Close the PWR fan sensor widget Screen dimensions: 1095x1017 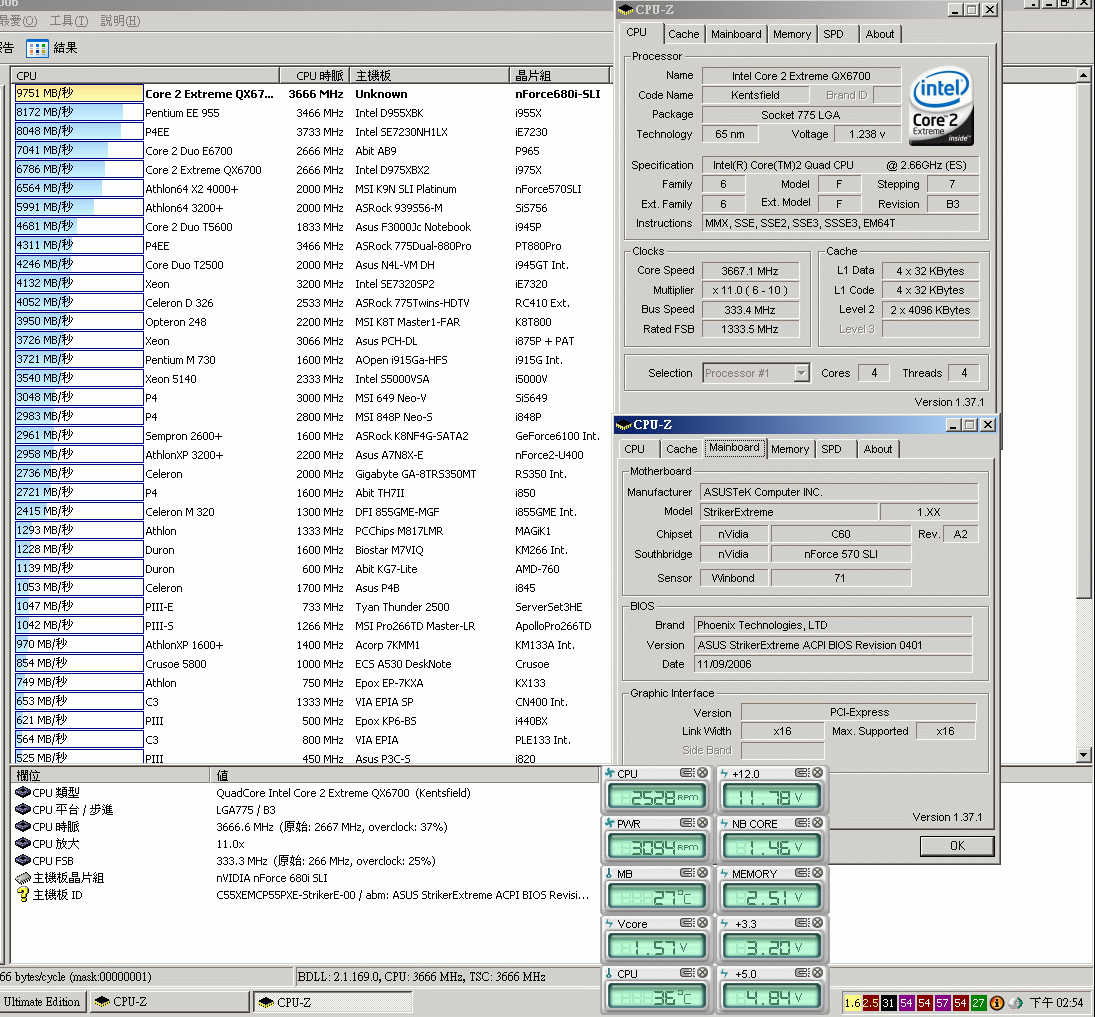coord(703,824)
